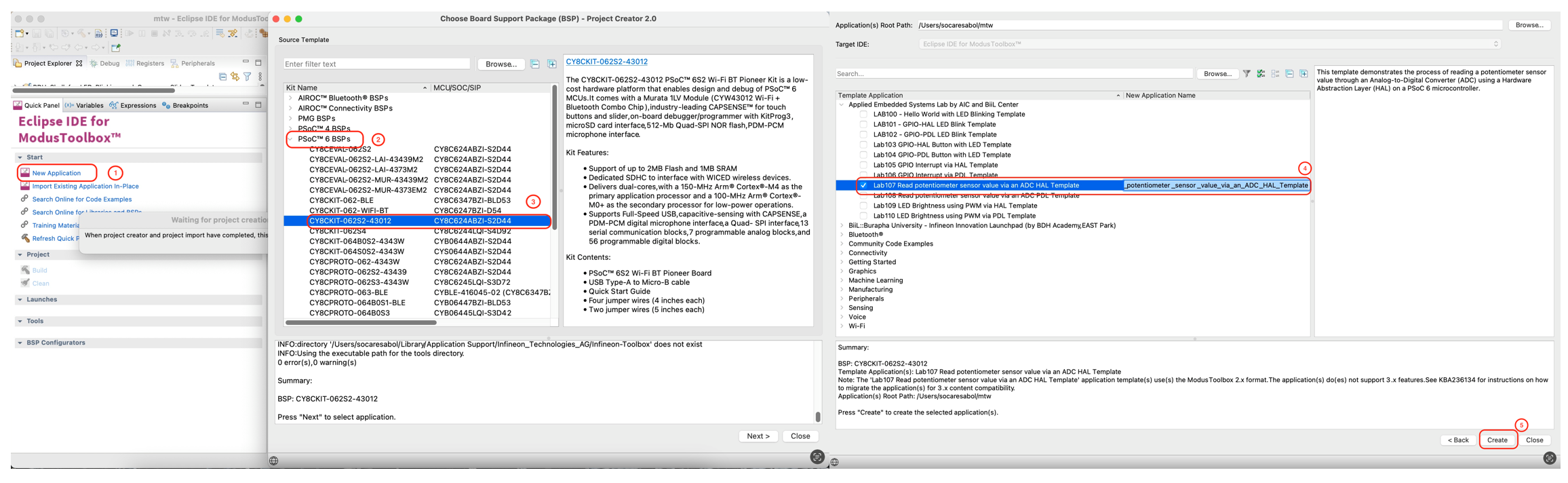This screenshot has height=483, width=1568.
Task: Click expand-all plus icon in template application toolbar
Action: point(1304,74)
